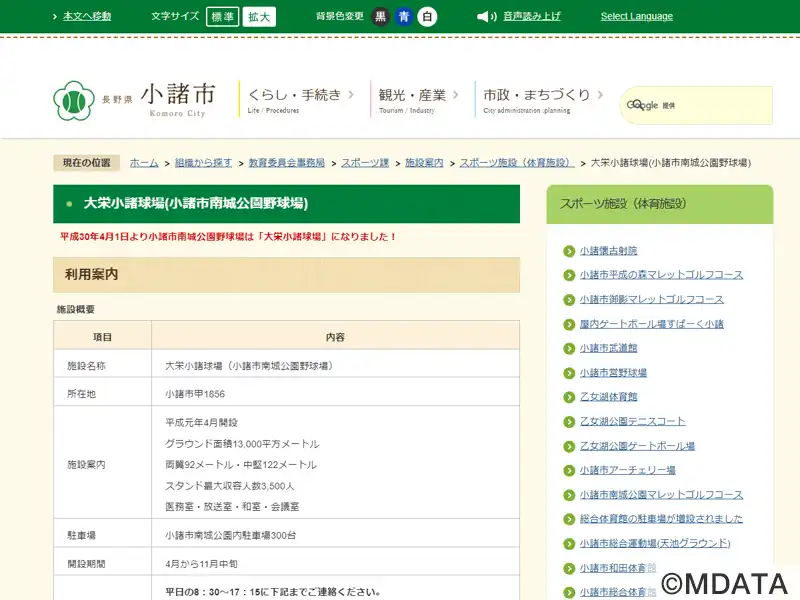Viewport: 800px width, 600px height.
Task: Click the arrow icon beside 本文へ移動
Action: [55, 16]
